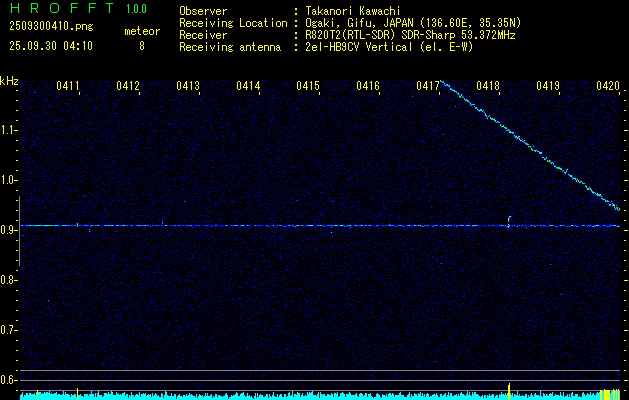Viewport: 629px width, 400px height.
Task: Click the 0418 time label
Action: (488, 87)
